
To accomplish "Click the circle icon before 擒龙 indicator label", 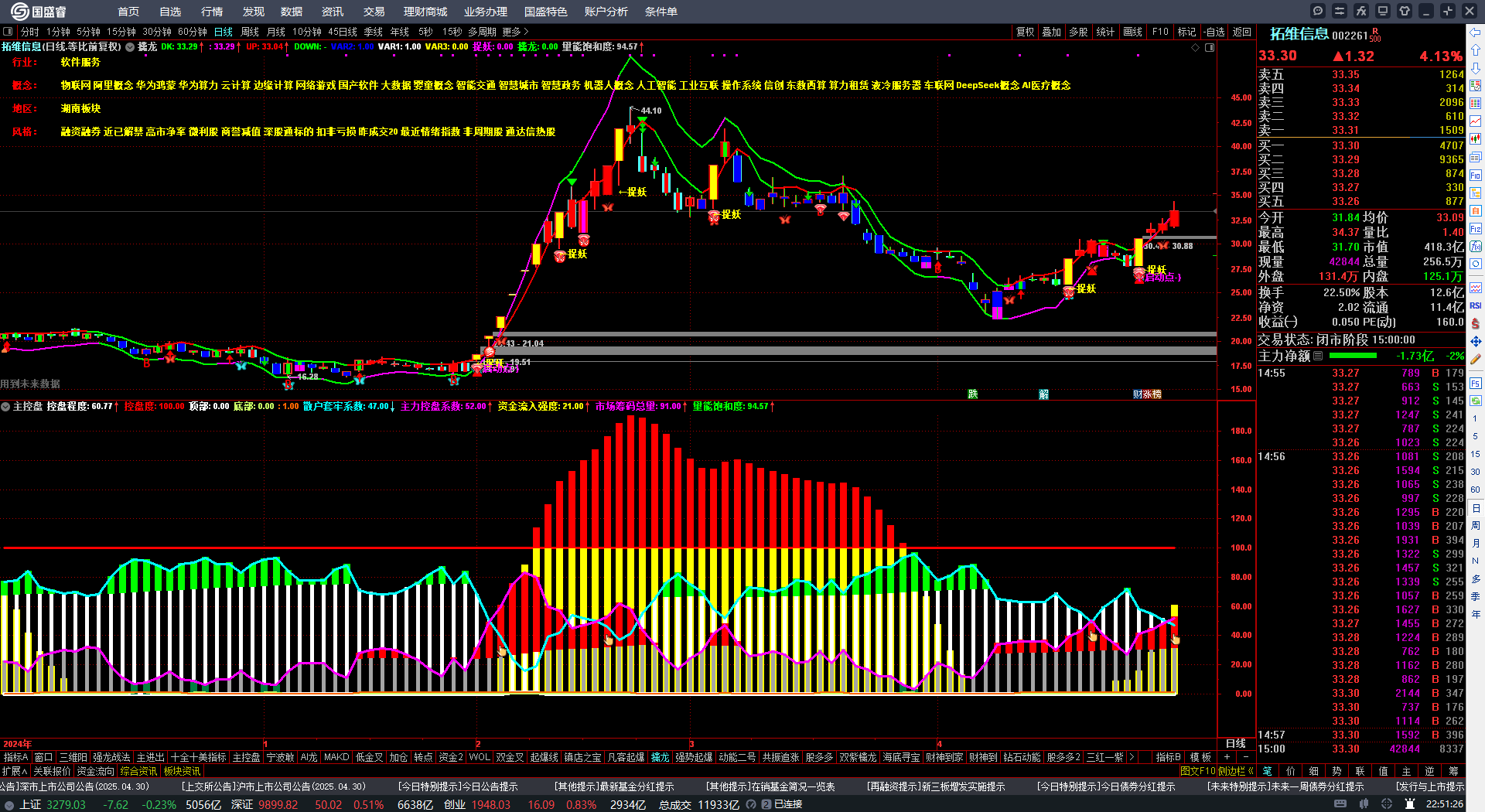I will [130, 47].
